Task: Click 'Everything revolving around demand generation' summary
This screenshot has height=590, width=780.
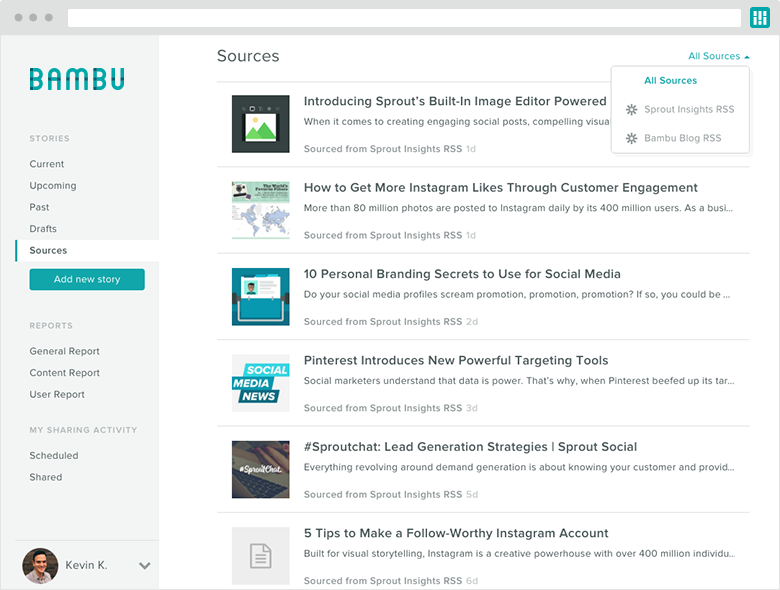Action: click(x=519, y=467)
